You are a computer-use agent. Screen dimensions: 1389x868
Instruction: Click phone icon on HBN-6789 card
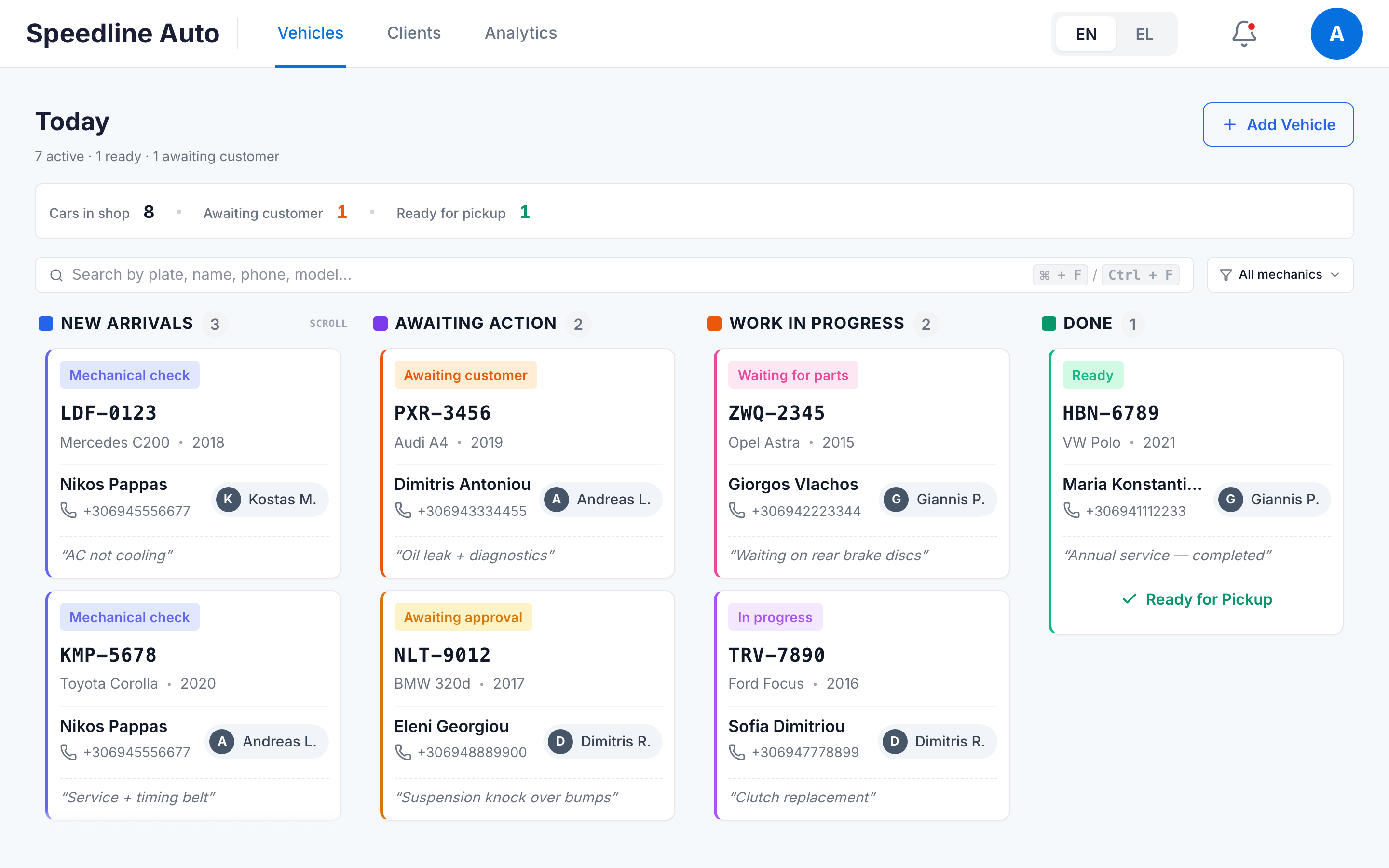tap(1071, 510)
